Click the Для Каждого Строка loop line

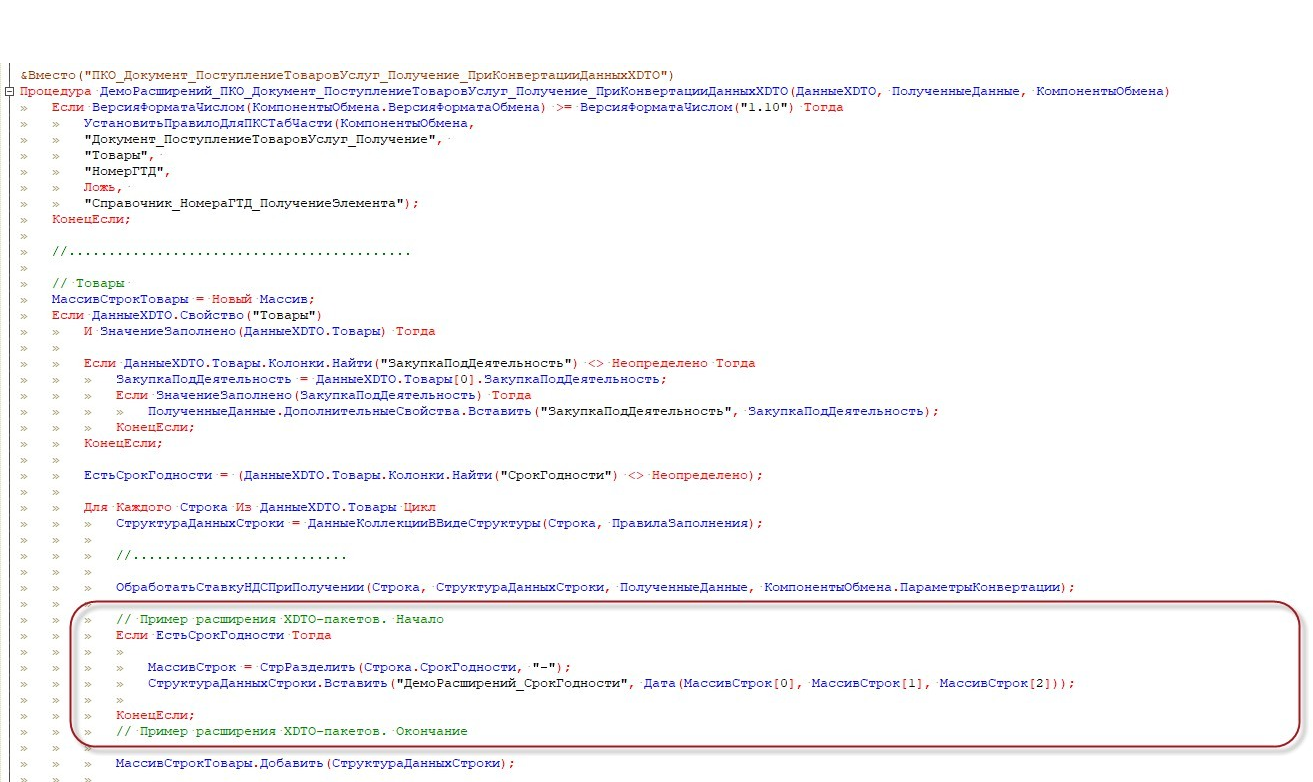260,507
